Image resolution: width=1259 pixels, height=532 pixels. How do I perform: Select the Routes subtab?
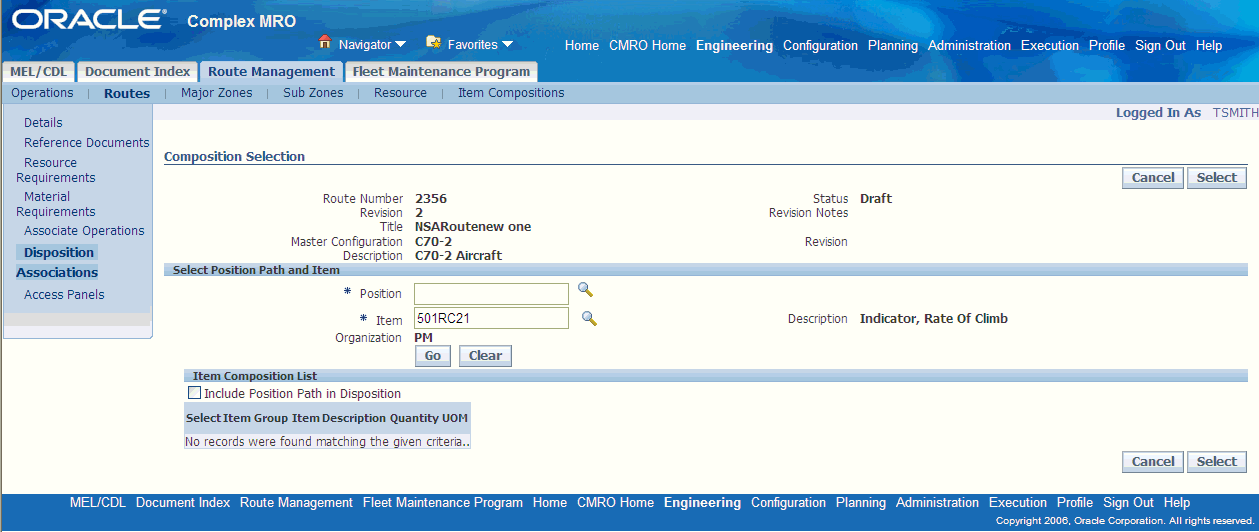tap(127, 93)
